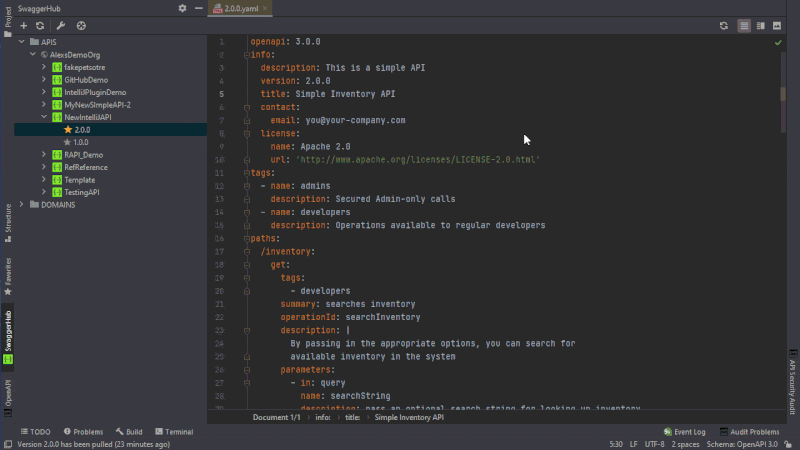Screen dimensions: 800x450
Task: Expand the RefReference API node
Action: tap(44, 167)
